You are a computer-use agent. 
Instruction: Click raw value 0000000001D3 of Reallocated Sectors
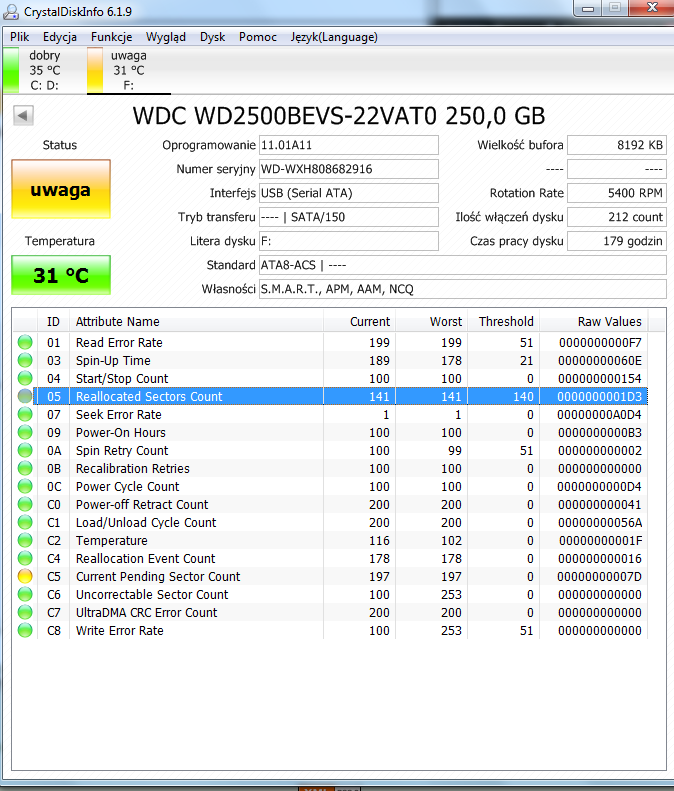click(x=599, y=397)
